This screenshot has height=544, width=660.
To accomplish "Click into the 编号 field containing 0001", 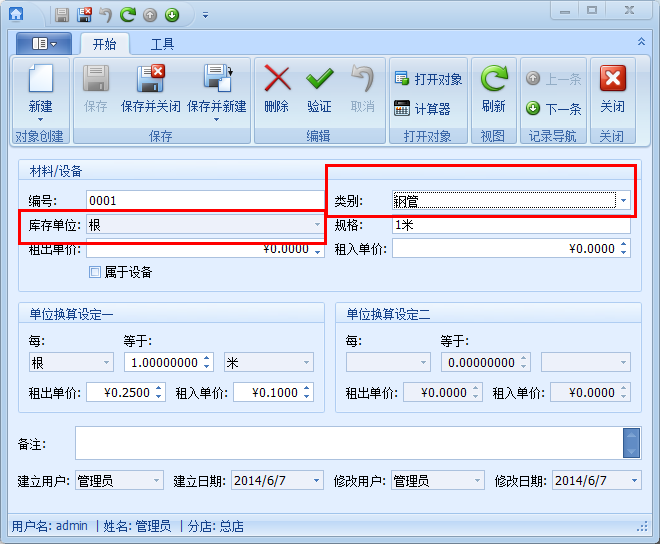I will [205, 200].
